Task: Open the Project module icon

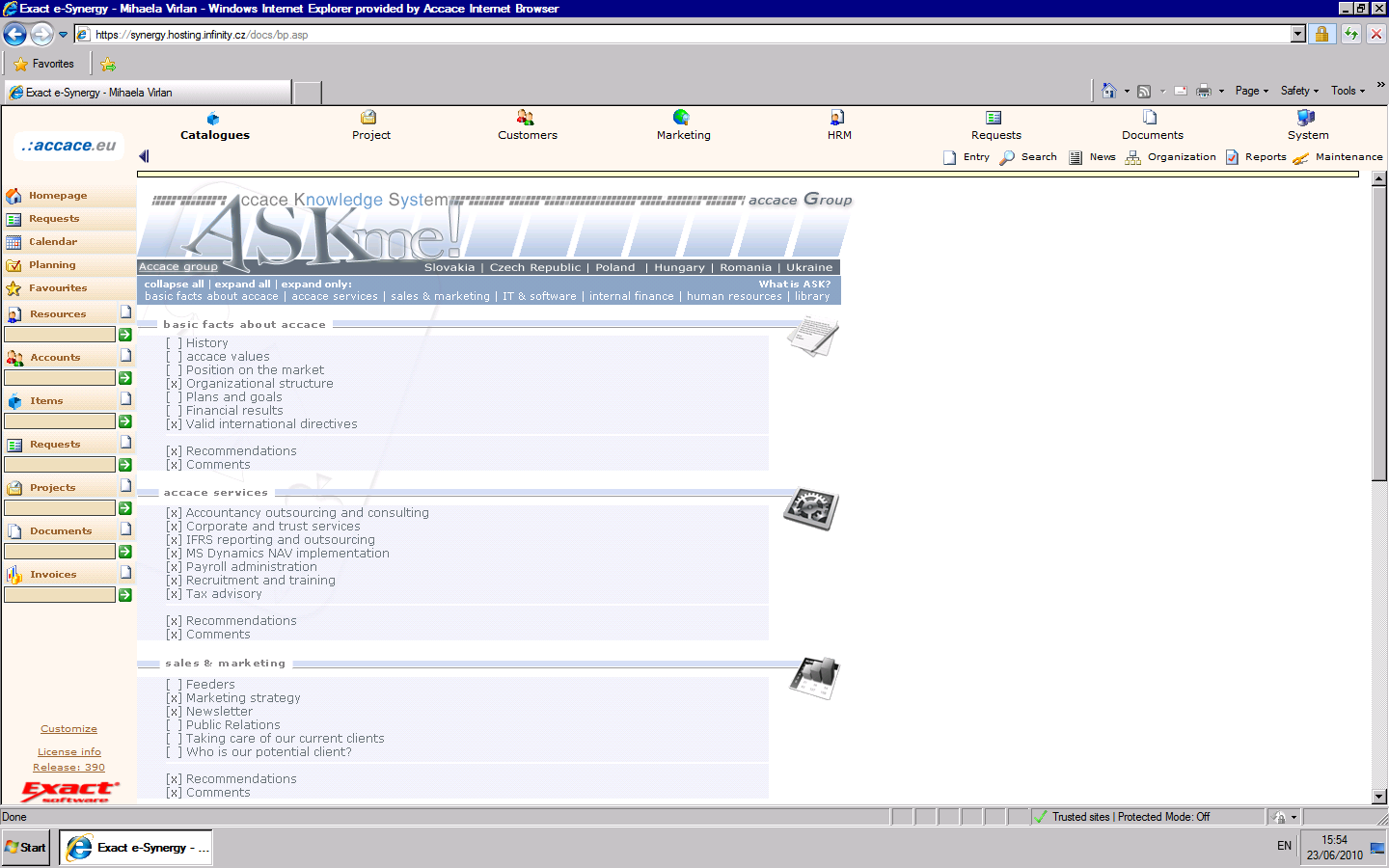Action: pos(368,118)
